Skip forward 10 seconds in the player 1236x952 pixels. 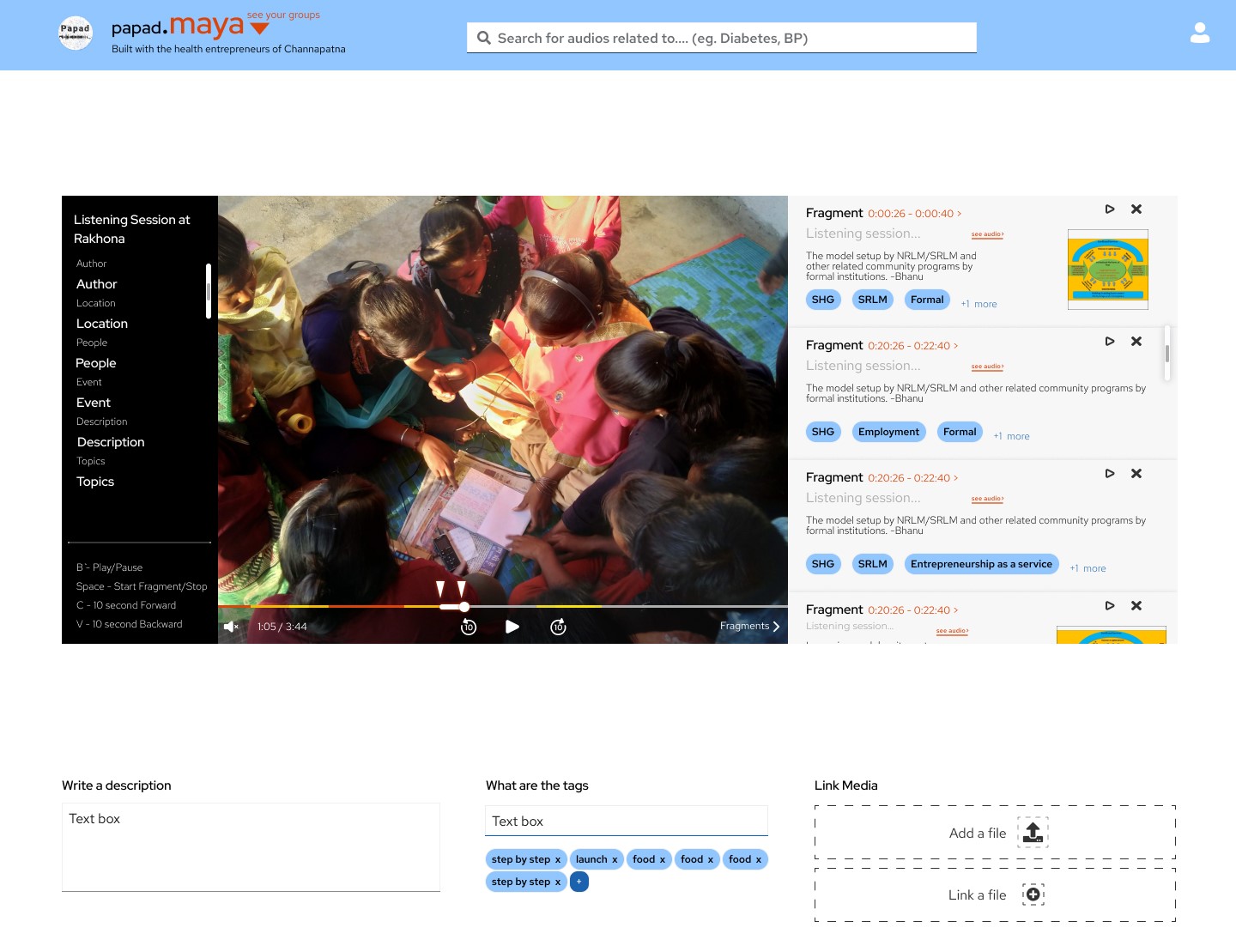[x=558, y=627]
